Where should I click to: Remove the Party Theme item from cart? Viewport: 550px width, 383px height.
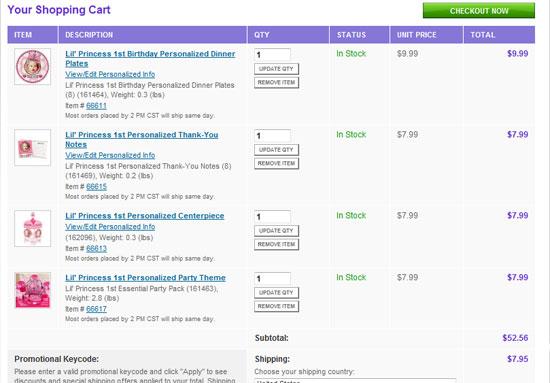[x=276, y=306]
